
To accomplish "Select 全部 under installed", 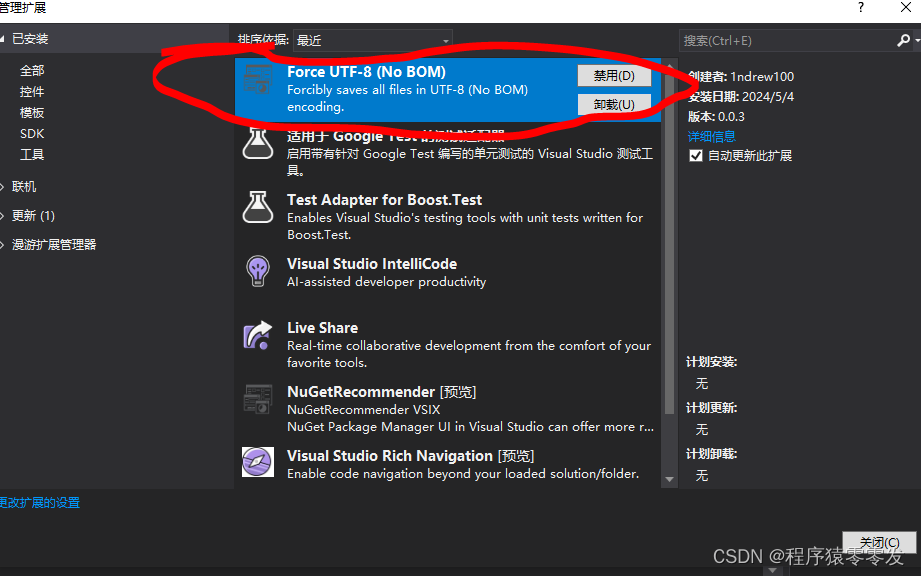I will [32, 70].
